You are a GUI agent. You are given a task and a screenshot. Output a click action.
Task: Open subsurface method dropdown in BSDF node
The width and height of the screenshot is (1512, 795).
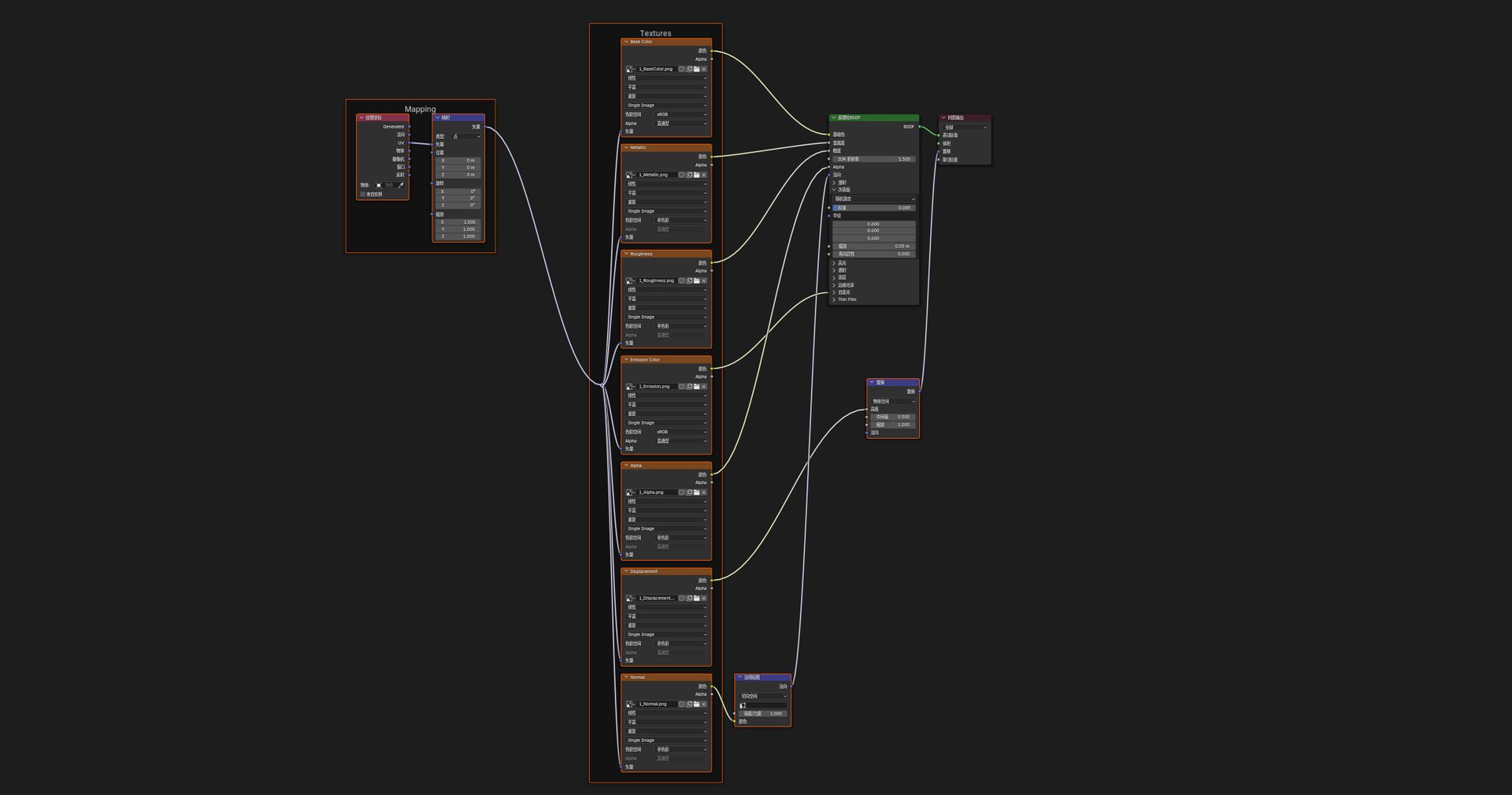point(874,199)
